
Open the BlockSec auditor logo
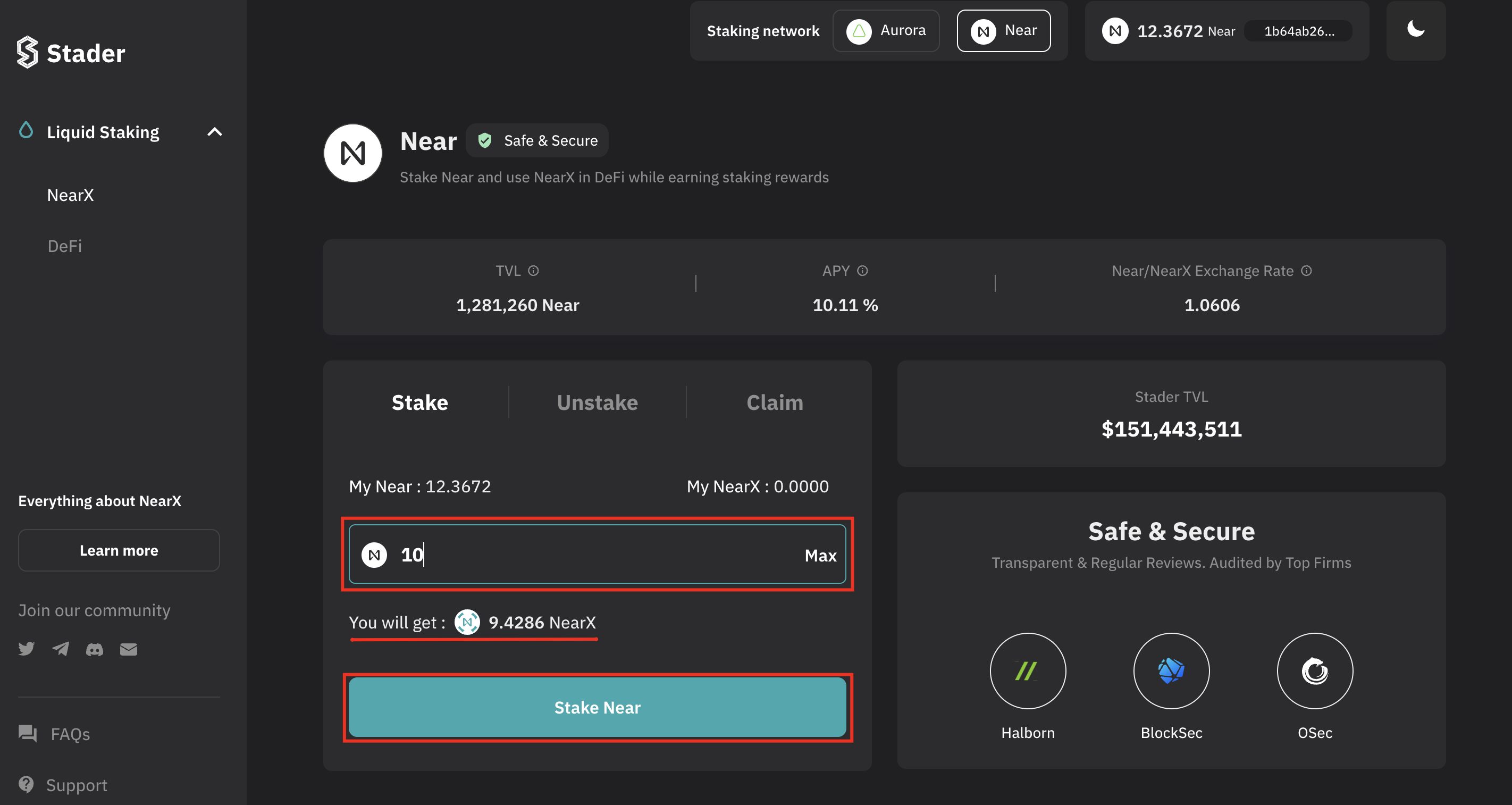(x=1171, y=670)
